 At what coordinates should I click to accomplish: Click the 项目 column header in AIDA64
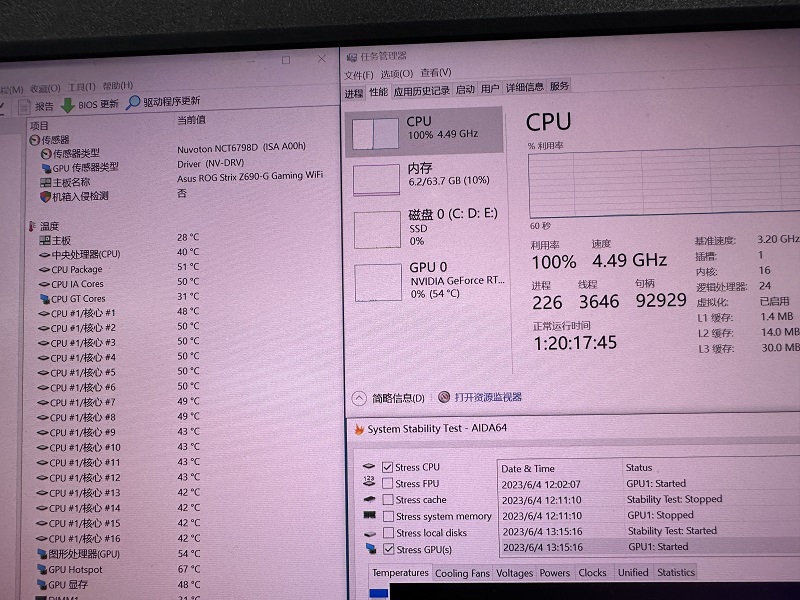click(39, 126)
